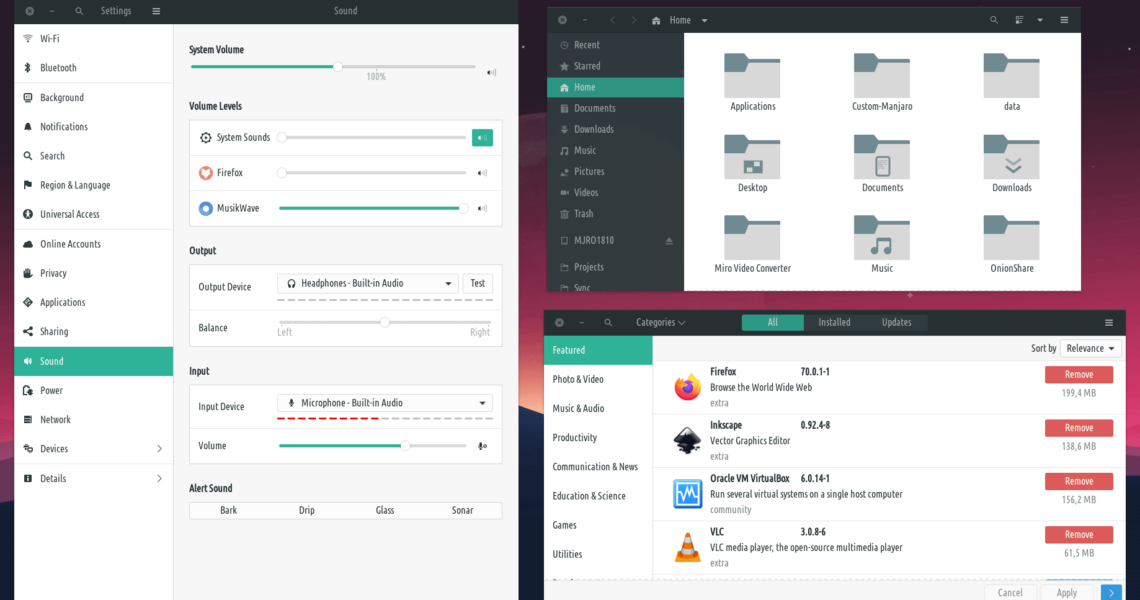
Task: Click the search icon in Settings header
Action: (79, 11)
